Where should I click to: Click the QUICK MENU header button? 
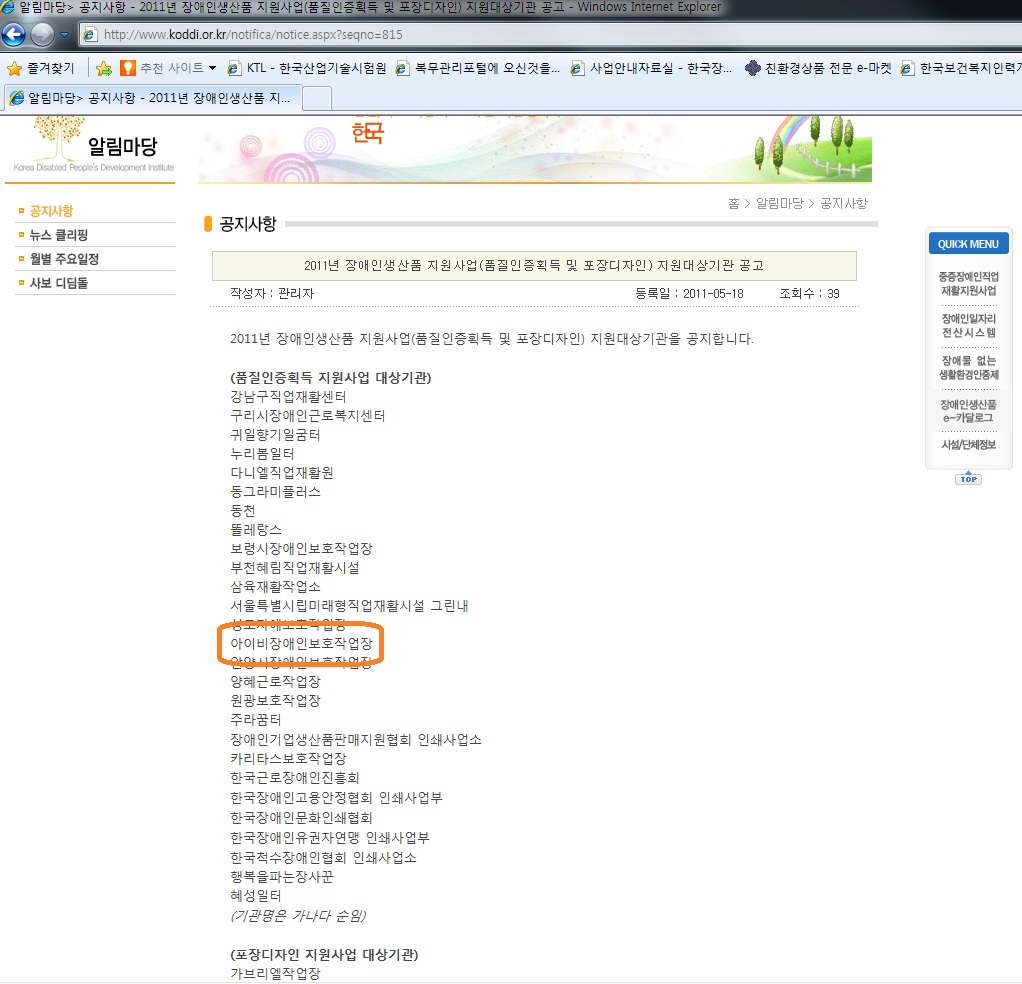coord(969,244)
